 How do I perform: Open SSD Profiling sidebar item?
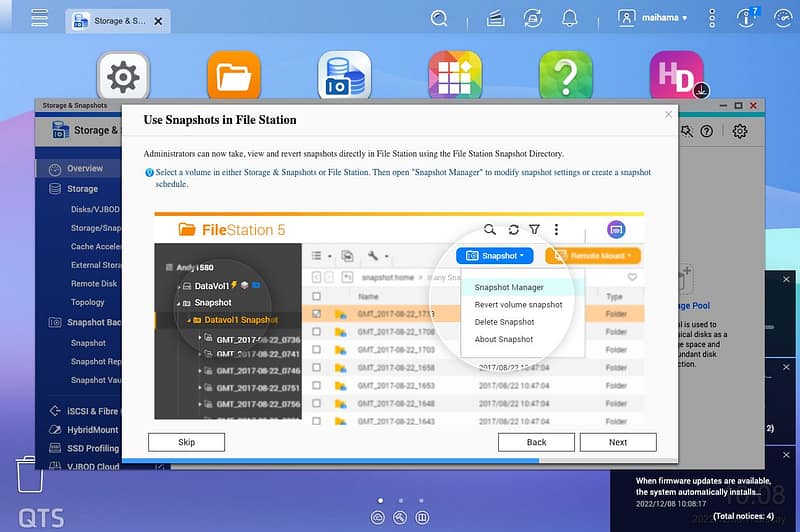[84, 448]
